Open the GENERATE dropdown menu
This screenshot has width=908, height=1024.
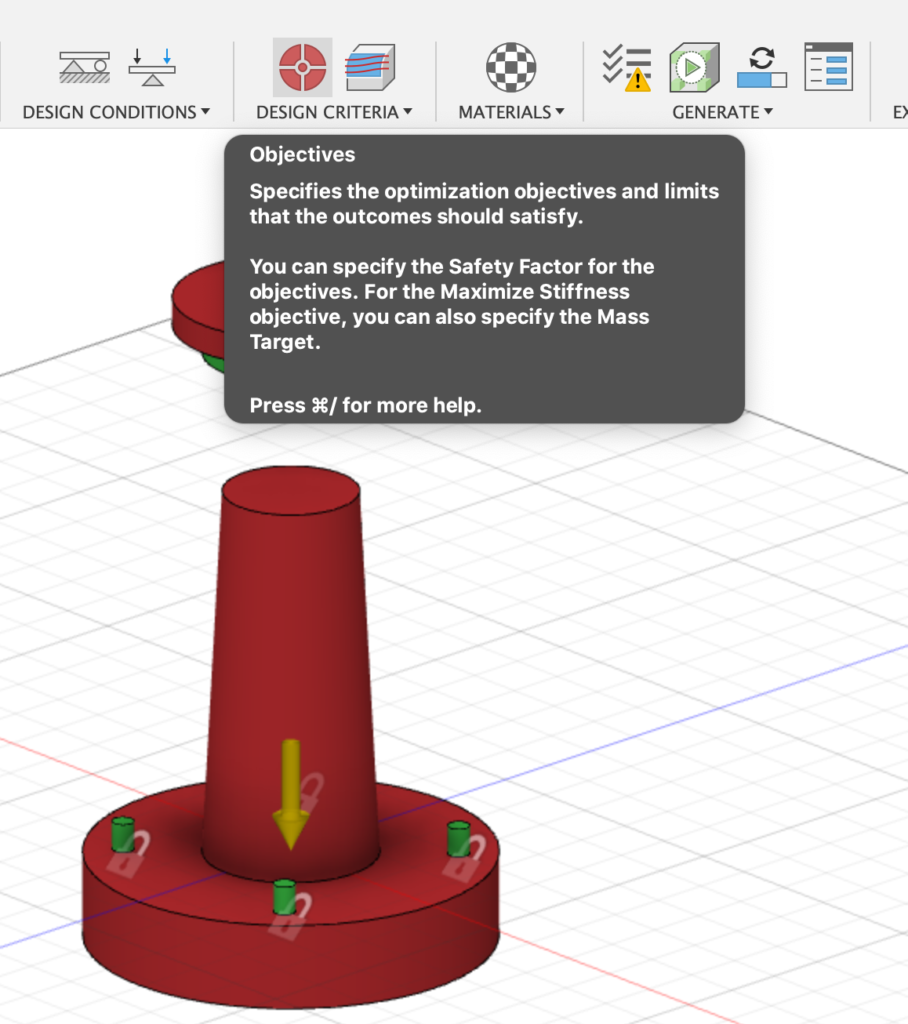[722, 112]
